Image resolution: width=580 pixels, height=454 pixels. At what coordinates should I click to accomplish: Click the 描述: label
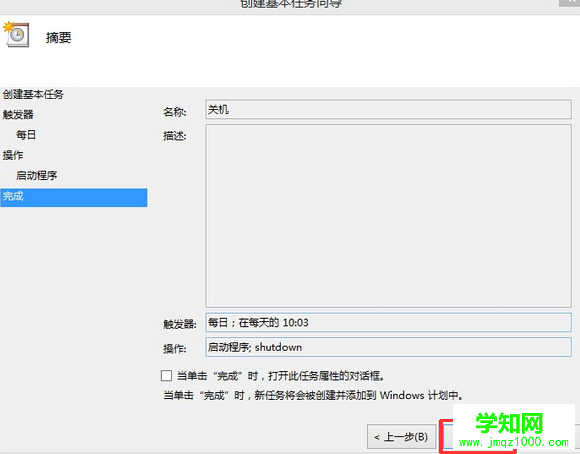175,136
